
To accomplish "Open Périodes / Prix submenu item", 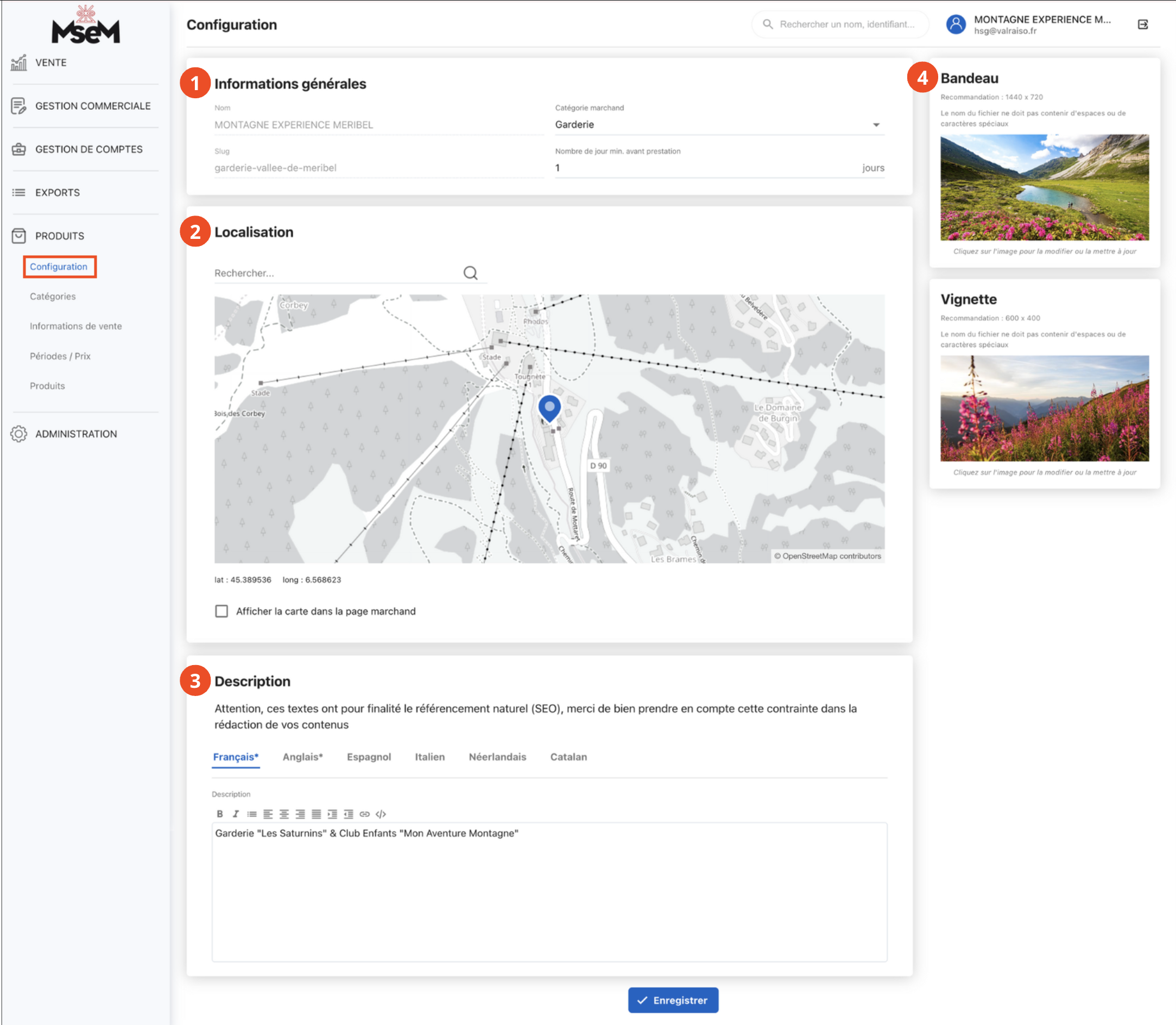I will pos(60,356).
